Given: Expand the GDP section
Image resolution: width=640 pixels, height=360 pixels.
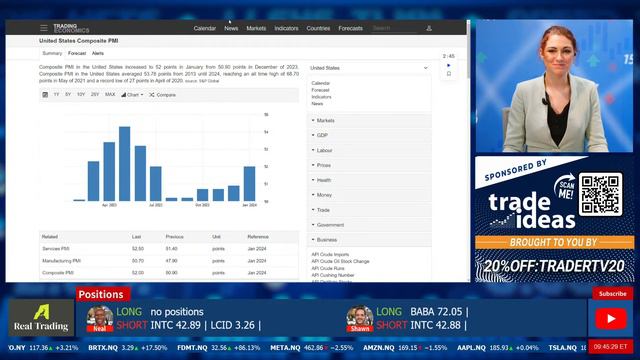Looking at the screenshot, I should pos(369,135).
